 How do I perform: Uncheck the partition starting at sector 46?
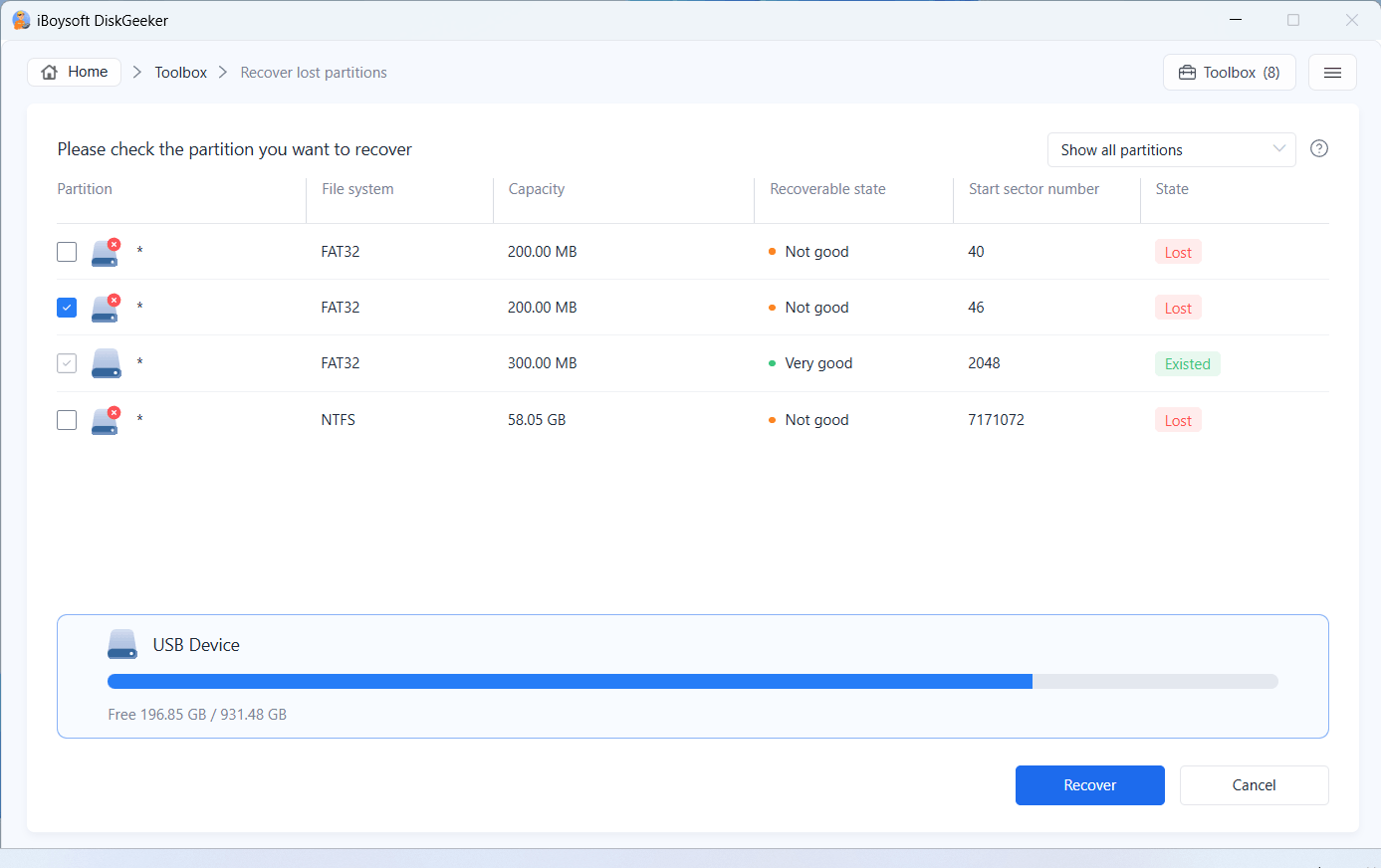67,308
